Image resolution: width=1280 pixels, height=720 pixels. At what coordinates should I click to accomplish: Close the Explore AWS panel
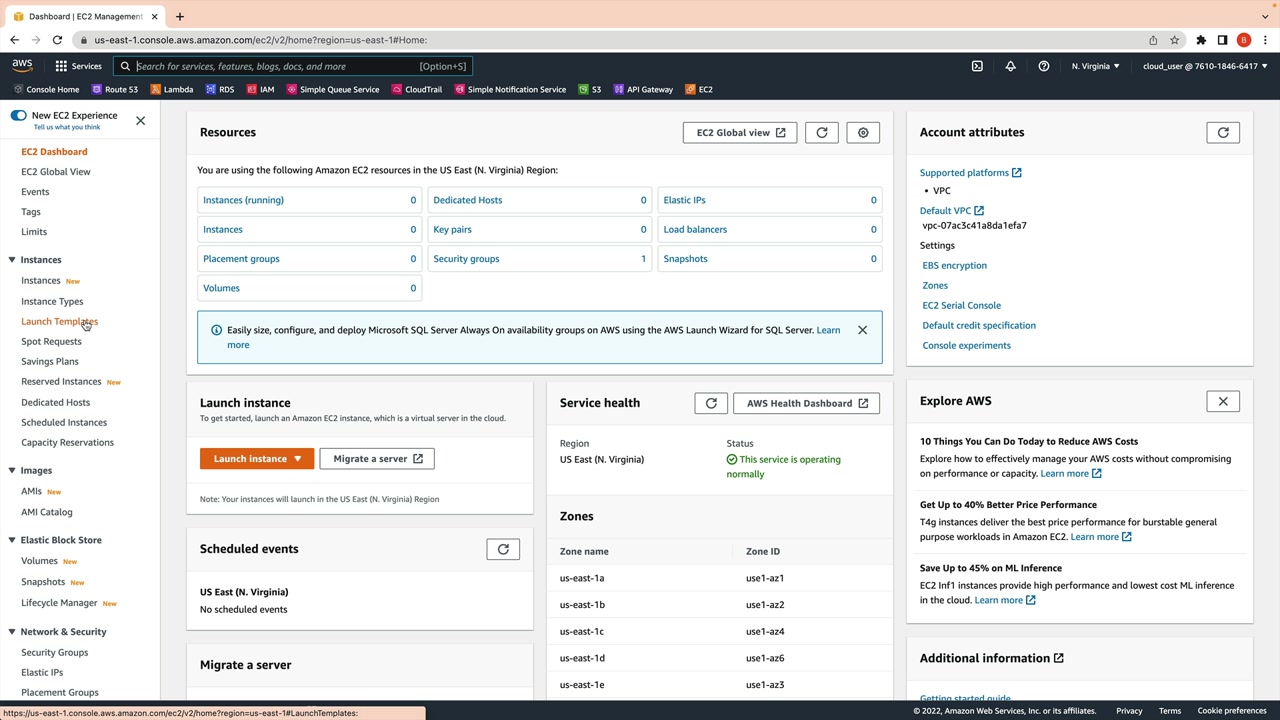coord(1223,401)
